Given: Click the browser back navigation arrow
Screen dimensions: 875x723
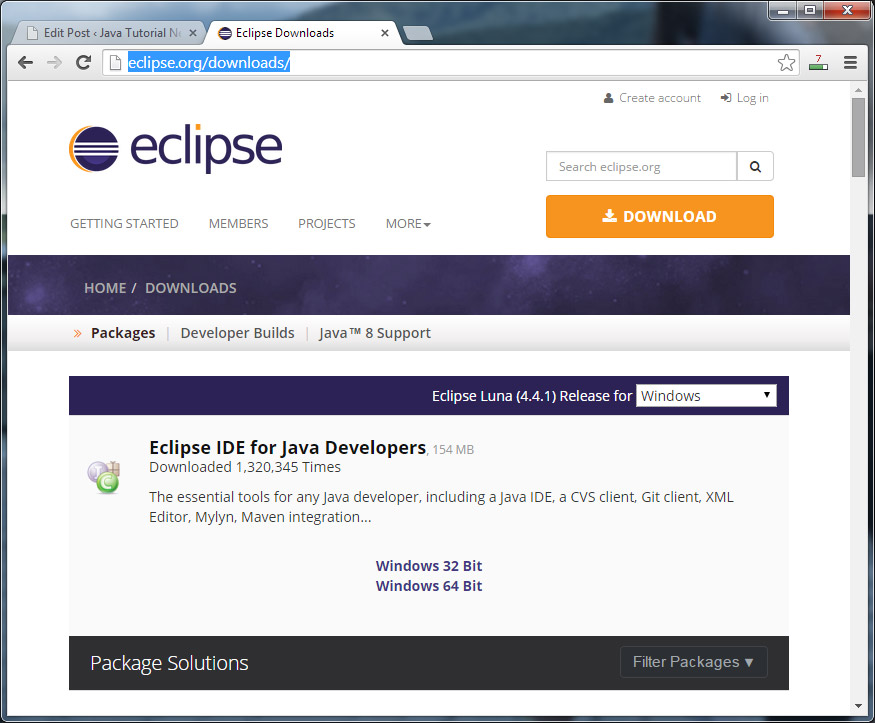Looking at the screenshot, I should (25, 62).
